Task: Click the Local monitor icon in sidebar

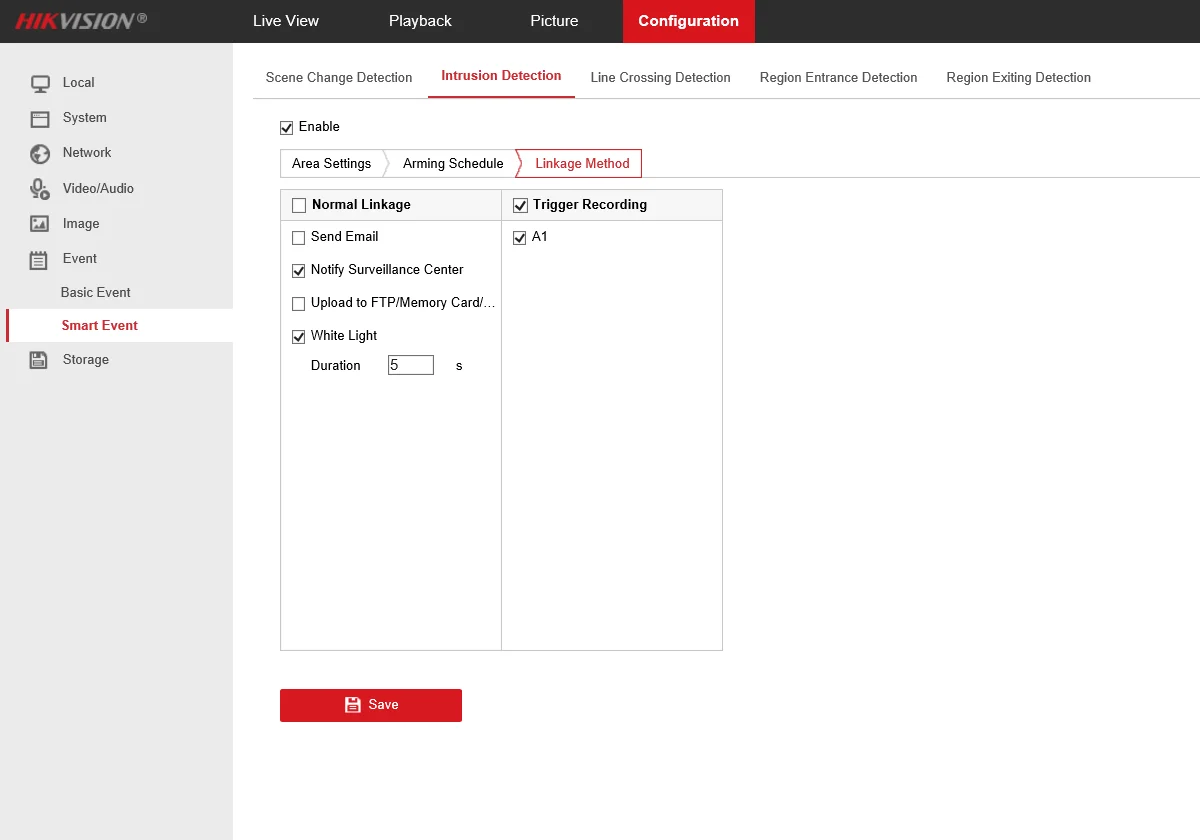Action: [x=39, y=83]
